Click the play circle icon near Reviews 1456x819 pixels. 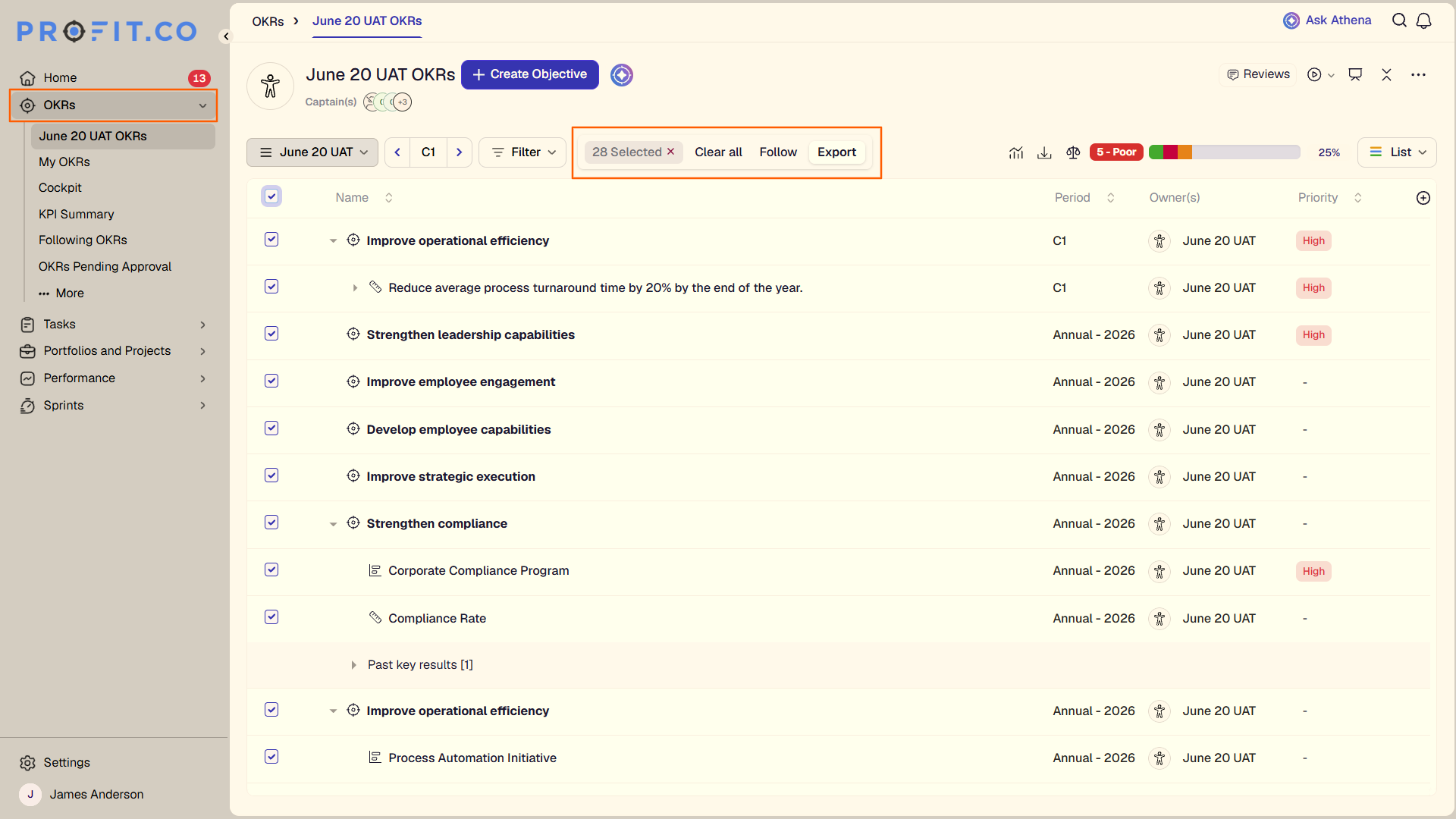pos(1314,74)
